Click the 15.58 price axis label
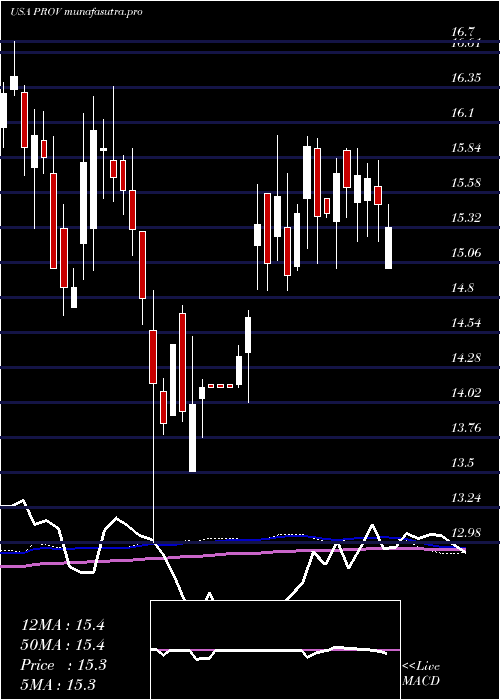 467,183
